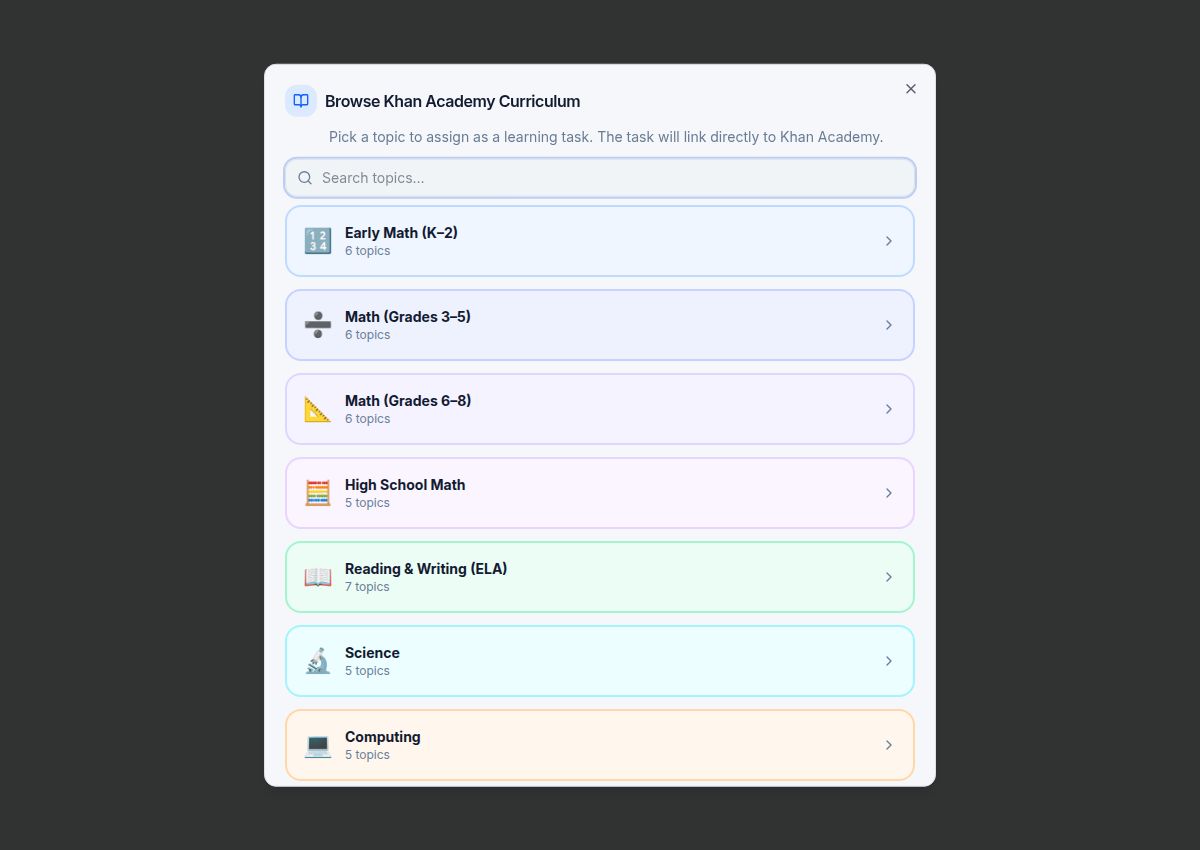Select the Math (Grades 3–5) title

pyautogui.click(x=408, y=317)
